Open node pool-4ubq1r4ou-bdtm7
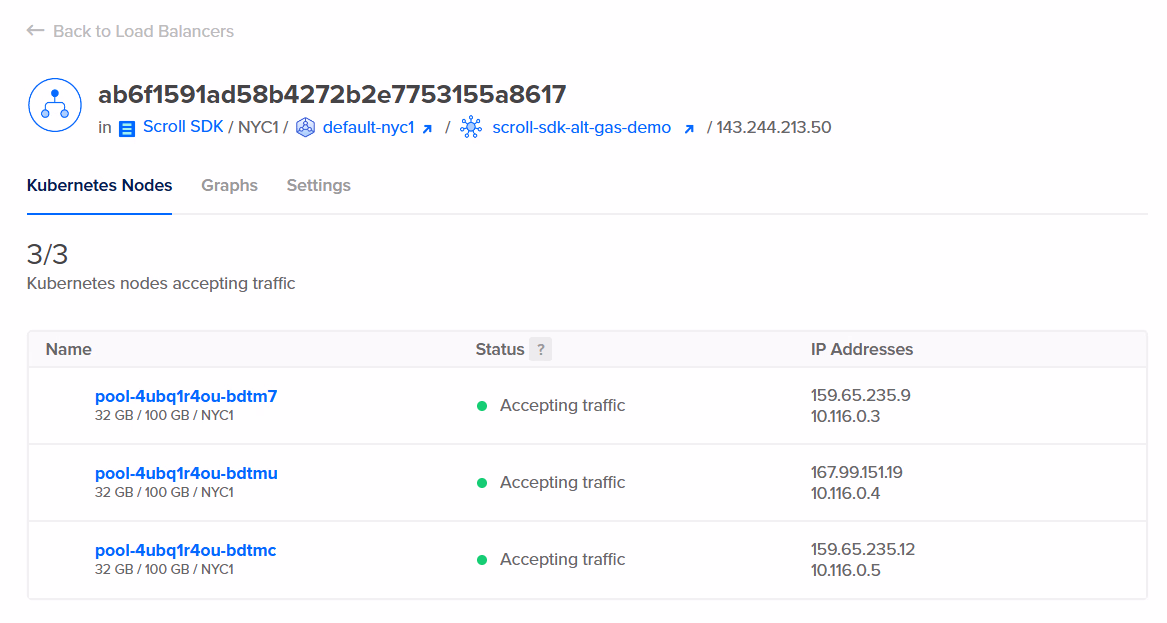Image resolution: width=1167 pixels, height=623 pixels. click(186, 396)
